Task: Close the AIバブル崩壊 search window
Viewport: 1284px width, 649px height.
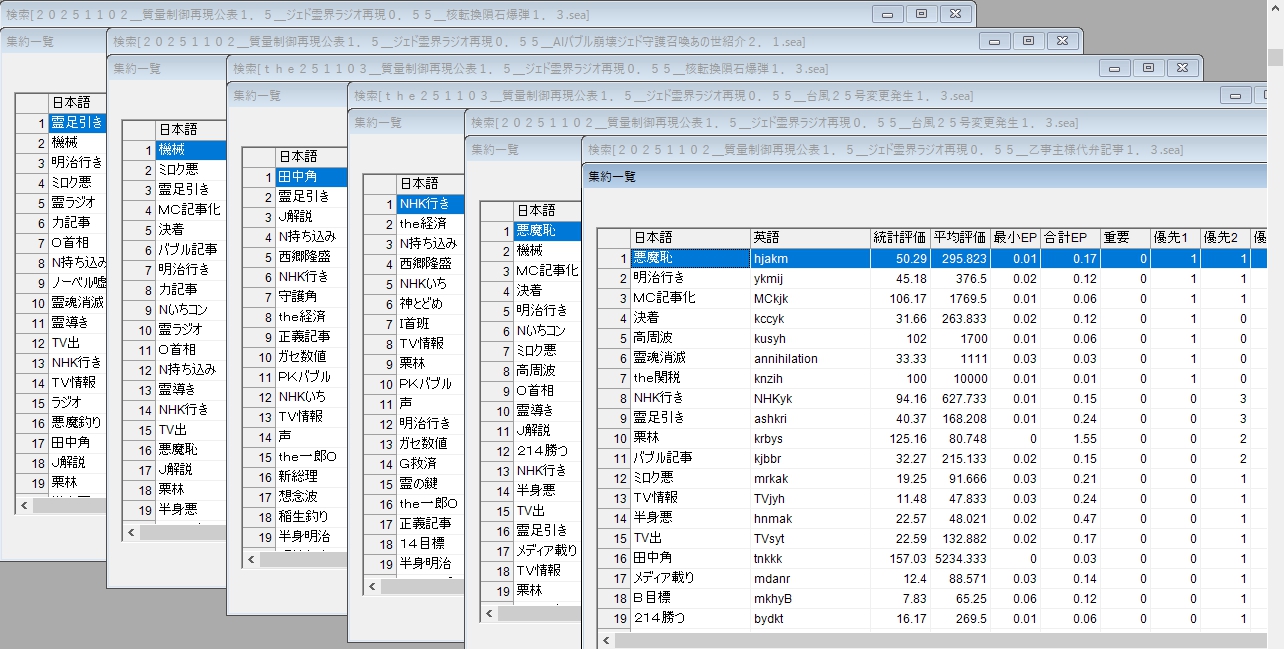Action: point(1063,41)
